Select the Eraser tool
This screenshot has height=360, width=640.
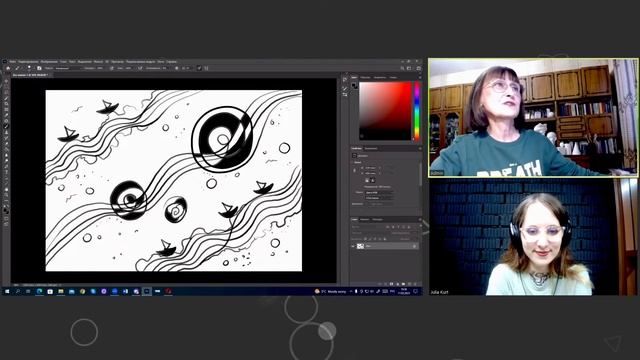(6, 144)
